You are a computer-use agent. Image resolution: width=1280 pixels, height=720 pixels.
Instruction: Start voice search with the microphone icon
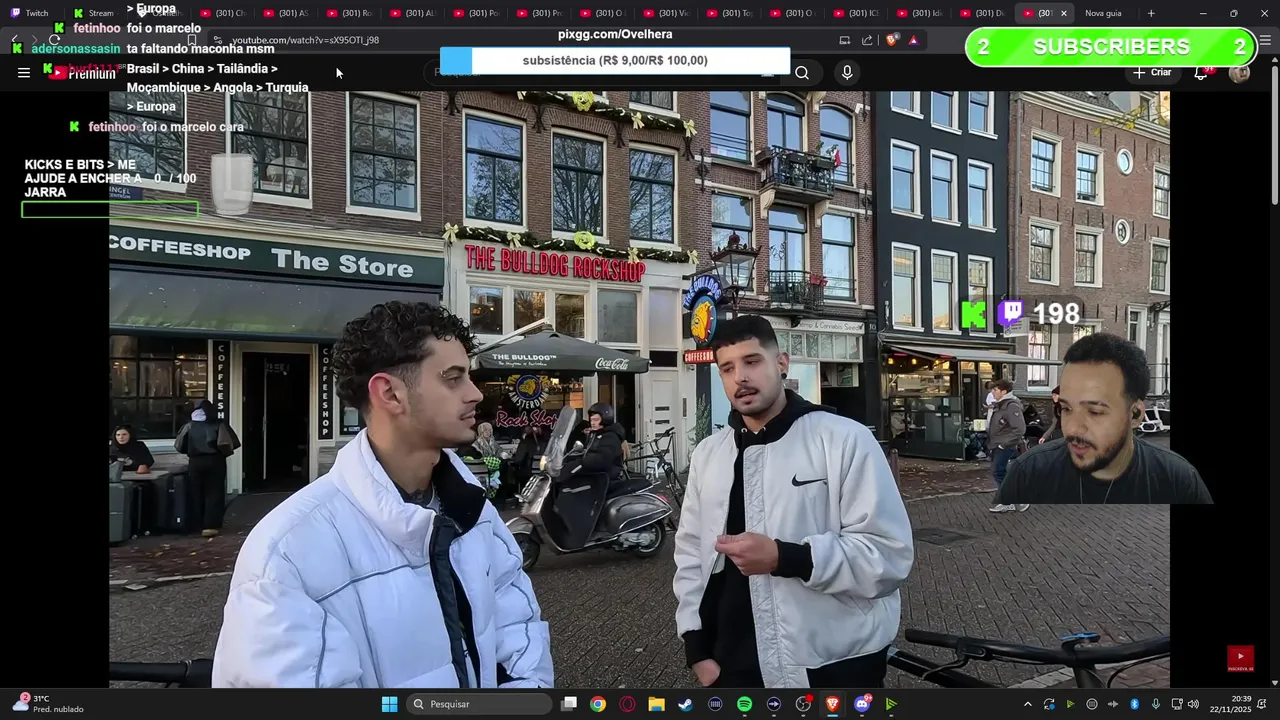tap(847, 72)
